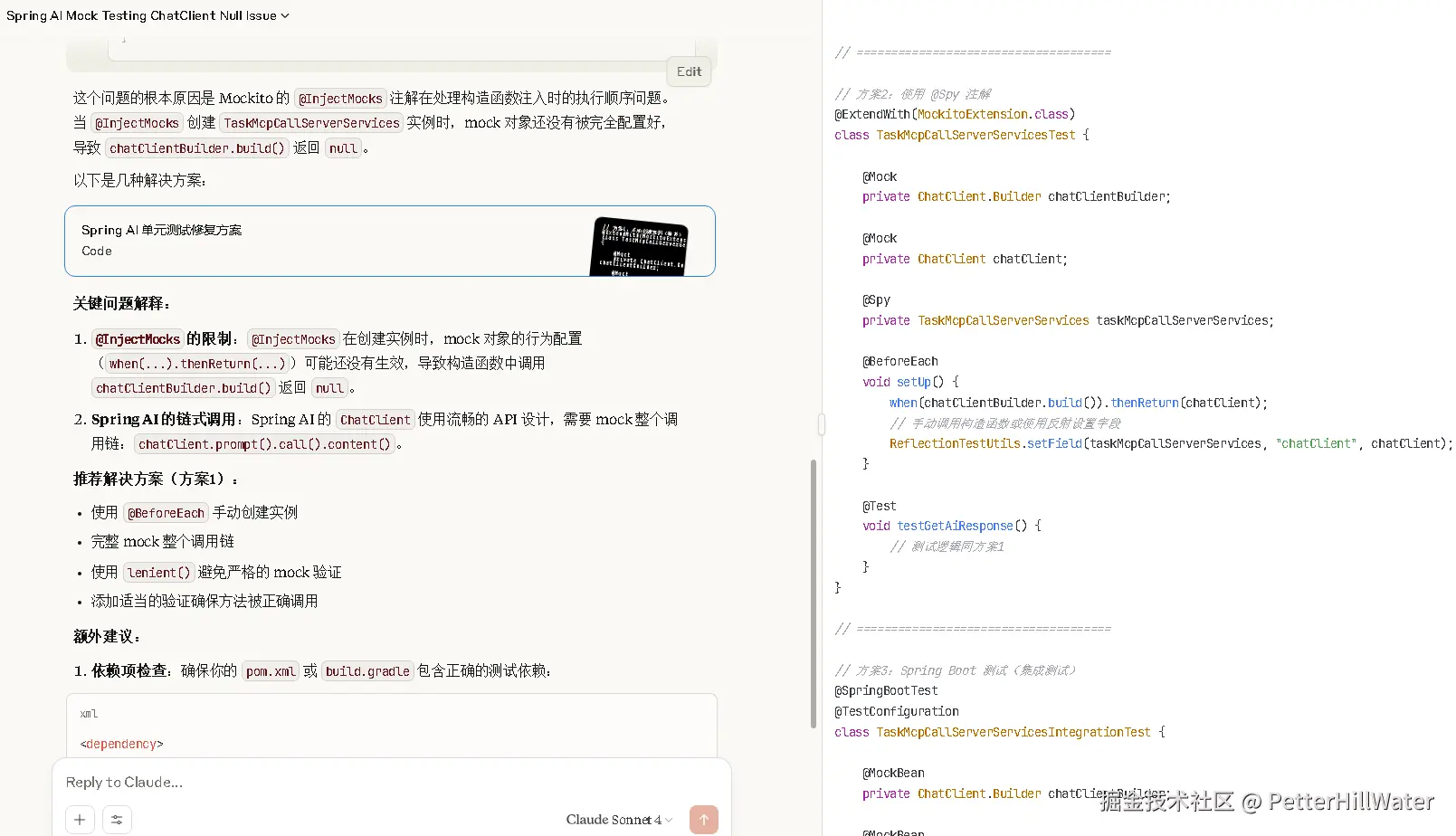Click the @BeforeEach inline code in bullet list
Viewport: 1456px width, 836px height.
166,513
